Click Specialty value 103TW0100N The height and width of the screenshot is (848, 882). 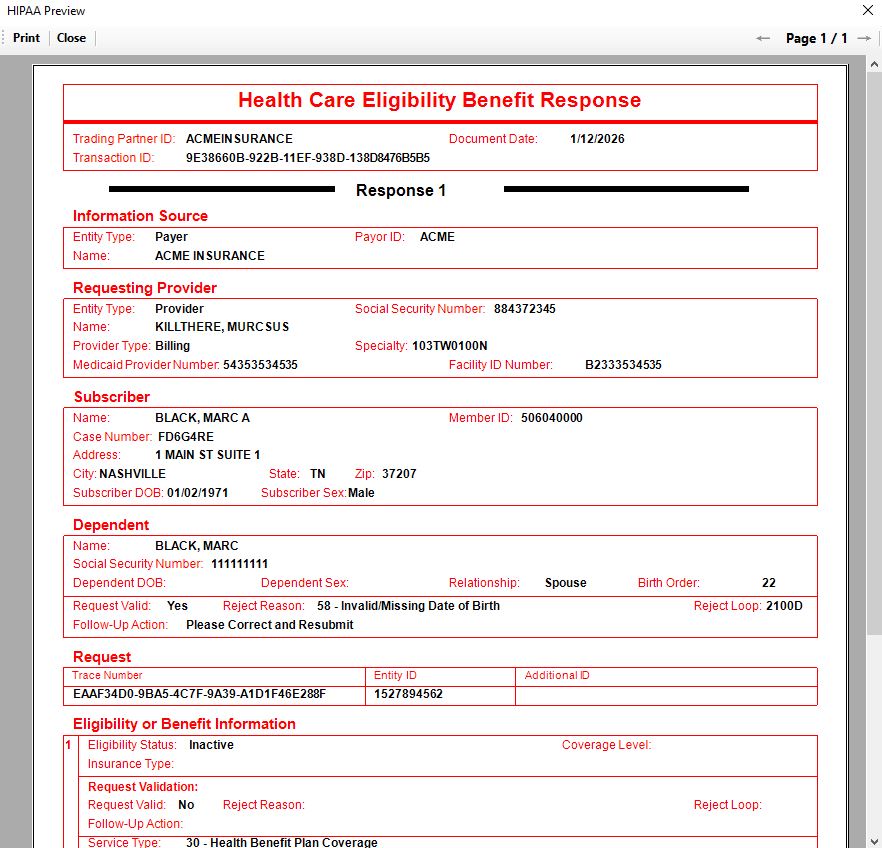click(x=449, y=346)
